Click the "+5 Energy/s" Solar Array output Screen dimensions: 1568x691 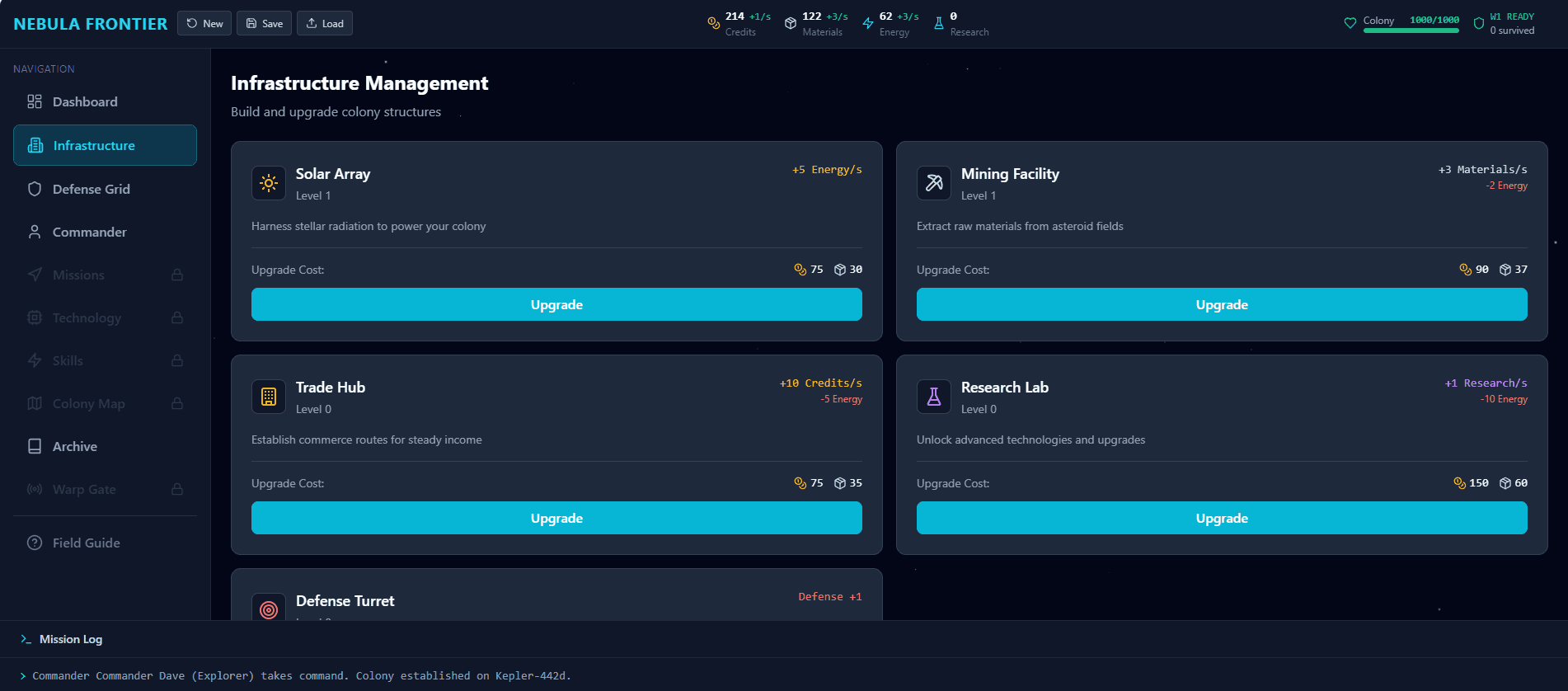point(827,170)
